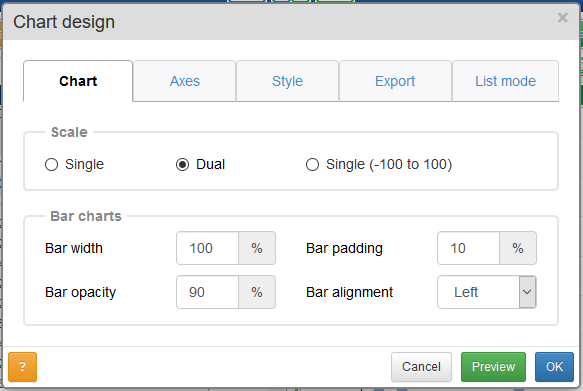
Task: Click the percent addon next to Bar width
Action: (x=257, y=248)
